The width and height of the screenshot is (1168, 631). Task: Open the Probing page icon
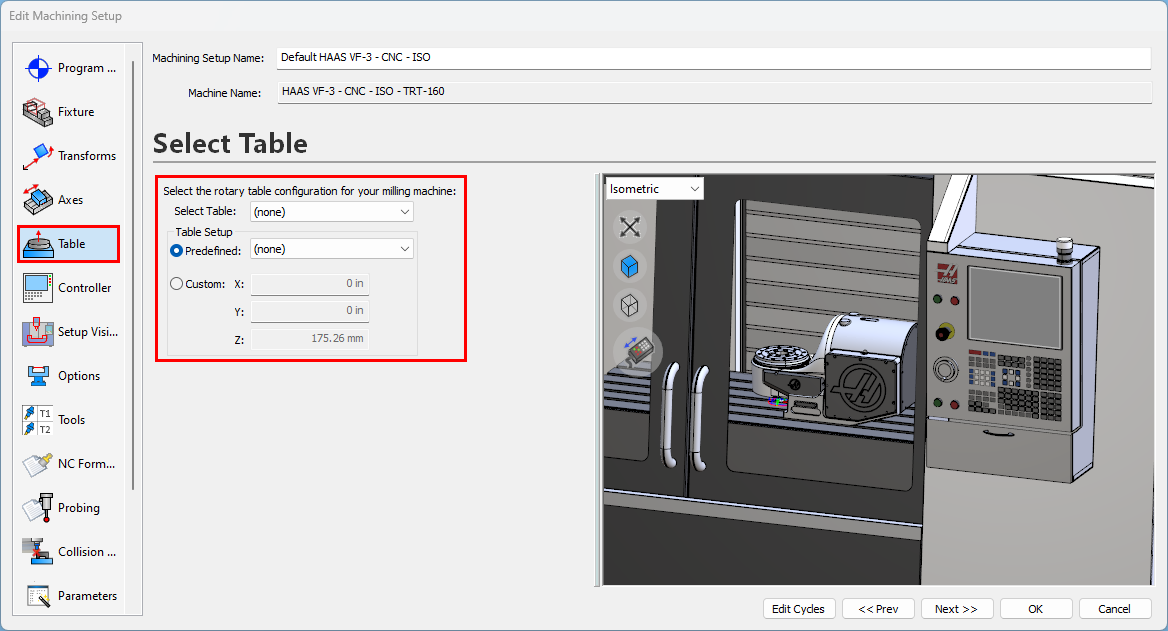coord(37,507)
